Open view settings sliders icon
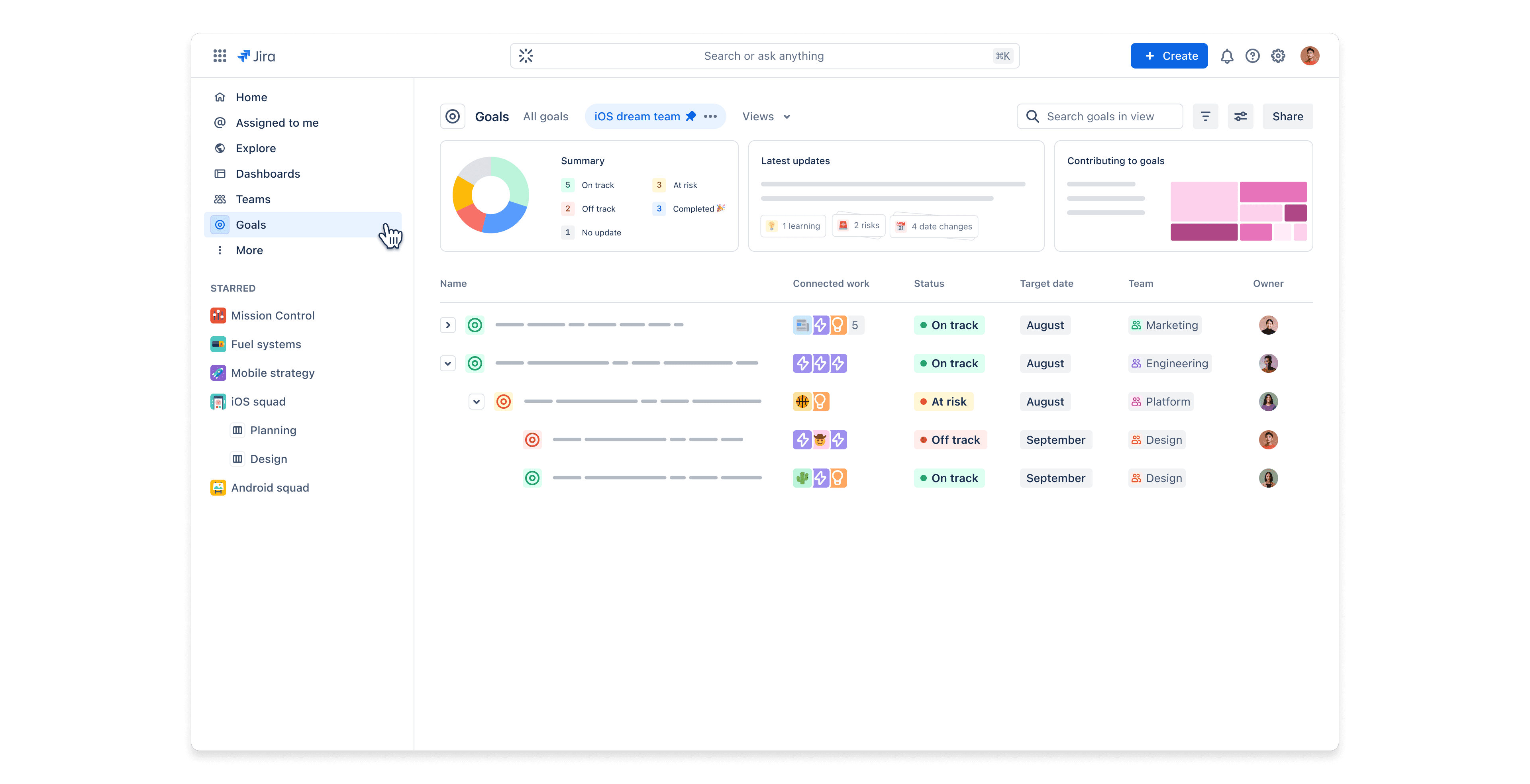The height and width of the screenshot is (784, 1530). tap(1240, 116)
